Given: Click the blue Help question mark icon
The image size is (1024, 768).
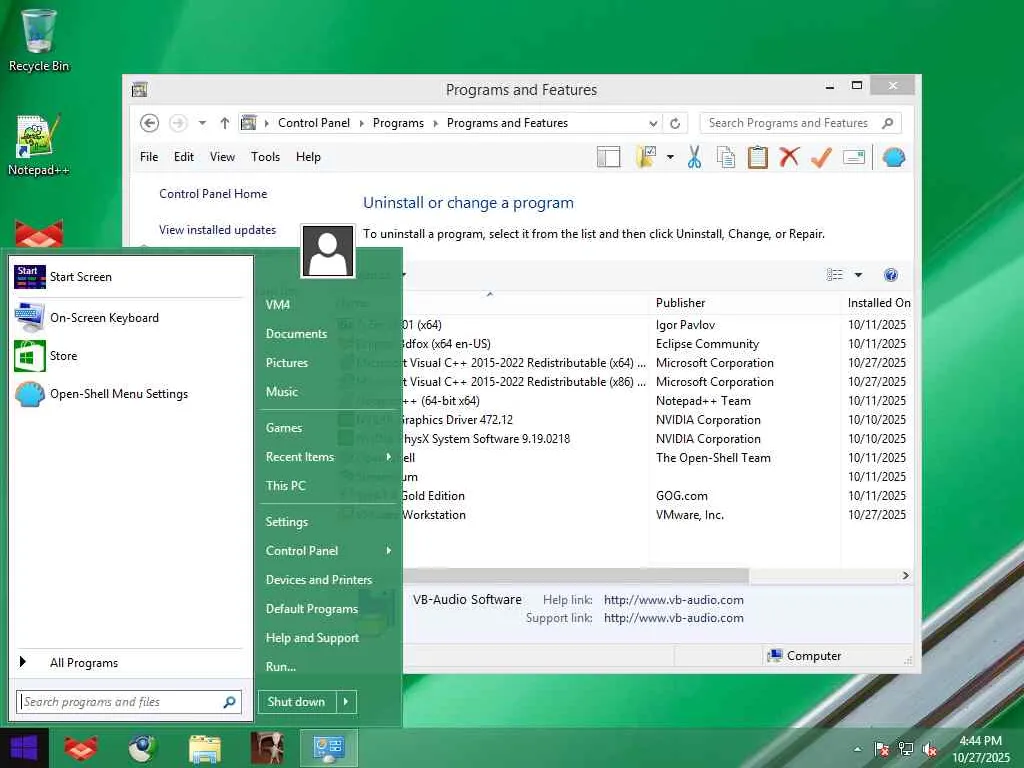Looking at the screenshot, I should (x=891, y=275).
